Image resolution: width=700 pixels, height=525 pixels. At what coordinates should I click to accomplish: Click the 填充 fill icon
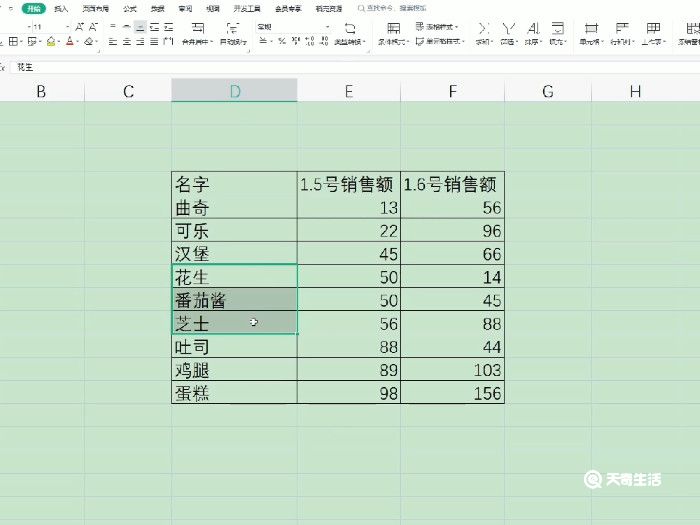click(x=557, y=29)
